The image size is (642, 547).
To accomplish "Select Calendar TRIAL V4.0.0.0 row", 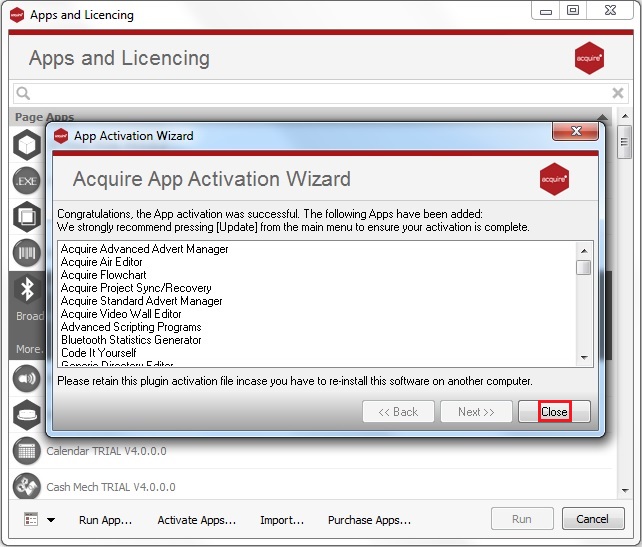I will 310,451.
